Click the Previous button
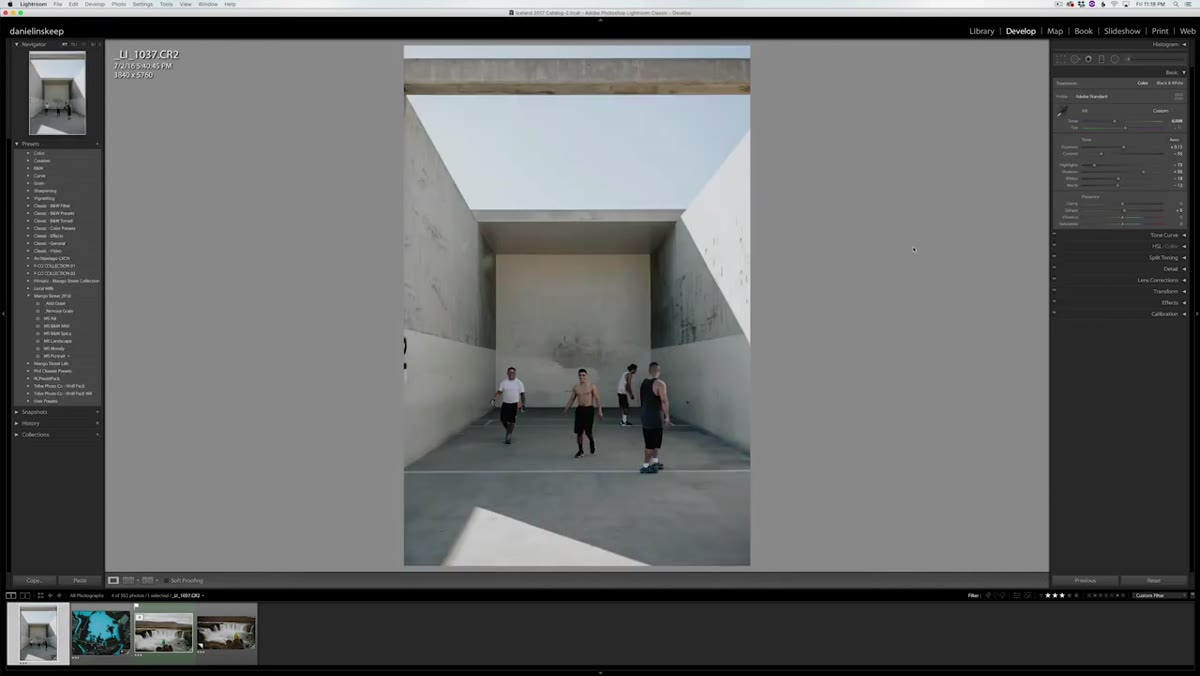 1085,580
